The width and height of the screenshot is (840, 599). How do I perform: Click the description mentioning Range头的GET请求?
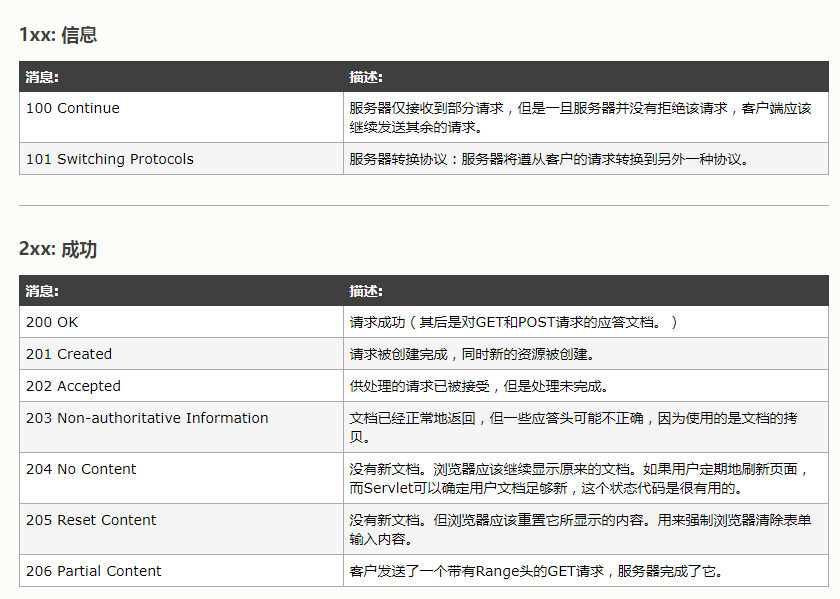click(586, 571)
